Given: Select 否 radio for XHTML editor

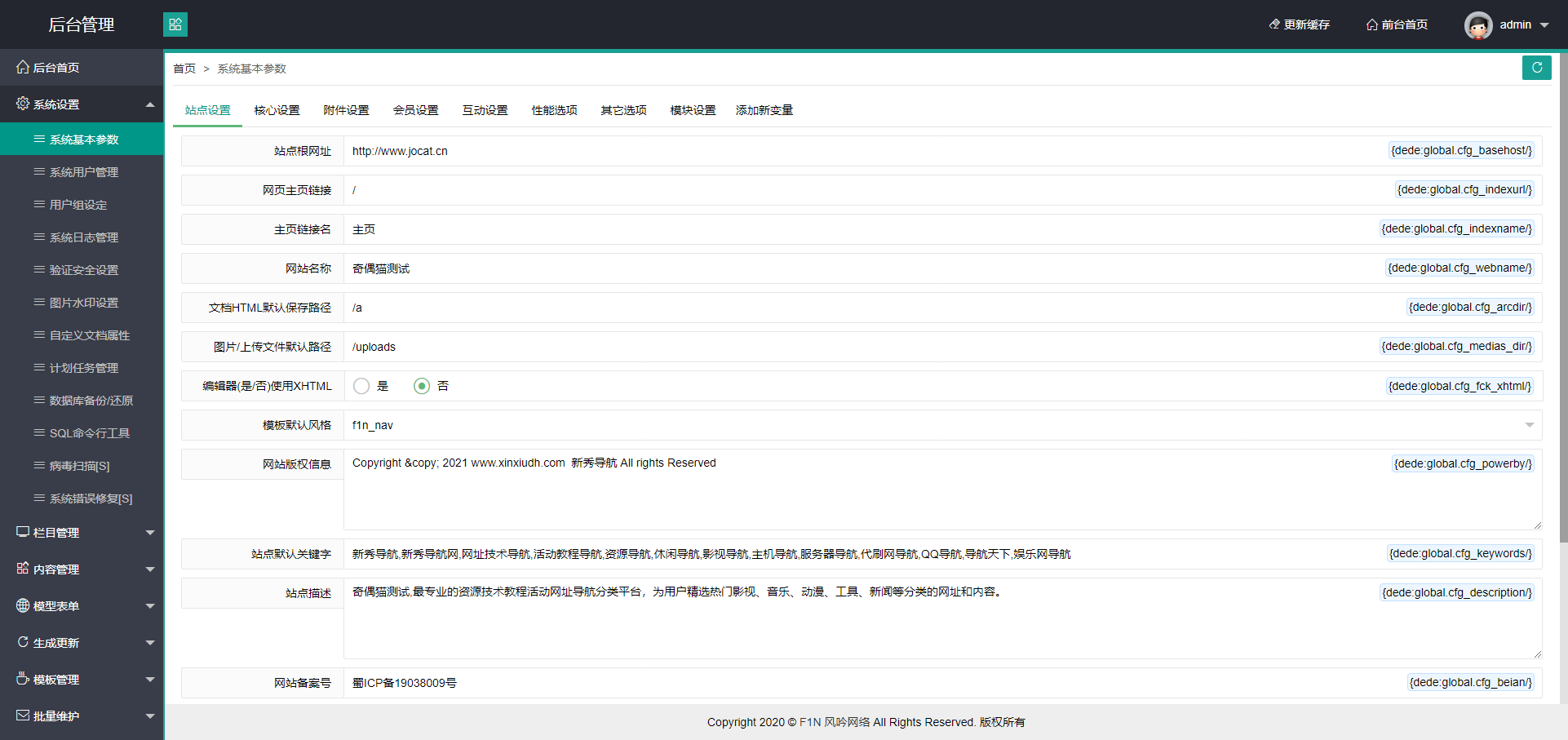Looking at the screenshot, I should (422, 386).
